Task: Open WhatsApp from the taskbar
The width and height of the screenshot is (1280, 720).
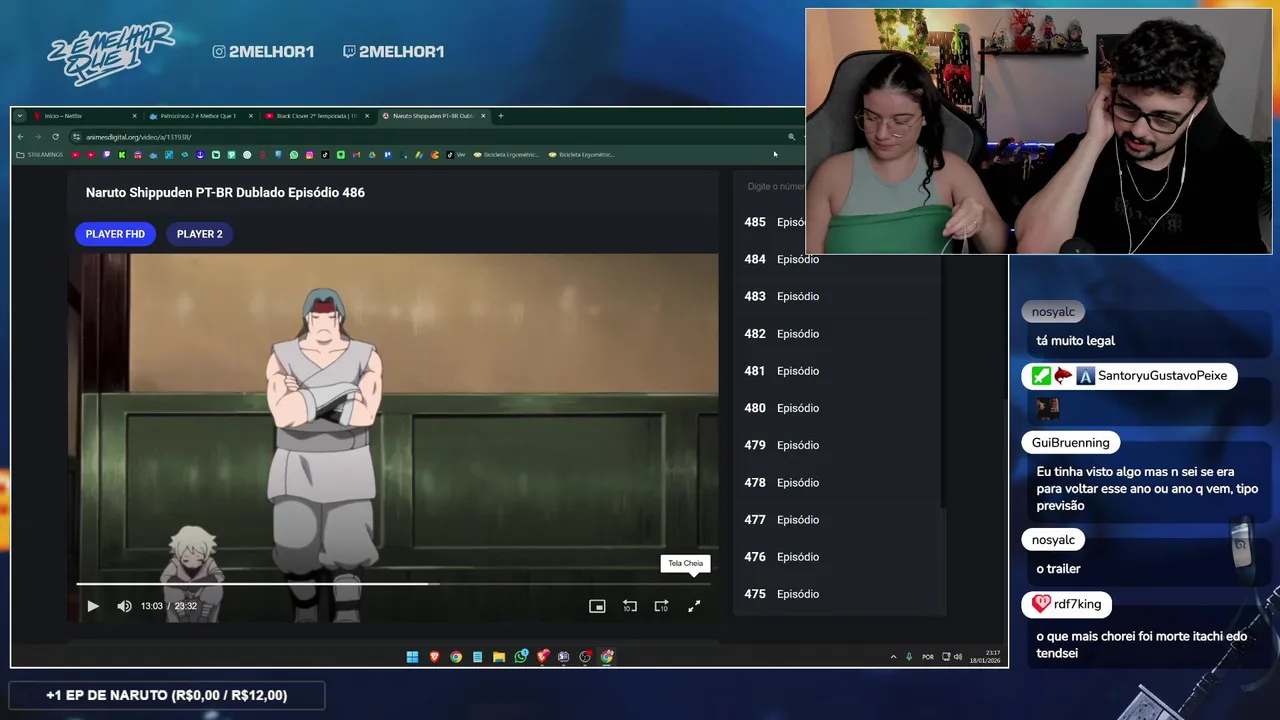Action: coord(521,657)
